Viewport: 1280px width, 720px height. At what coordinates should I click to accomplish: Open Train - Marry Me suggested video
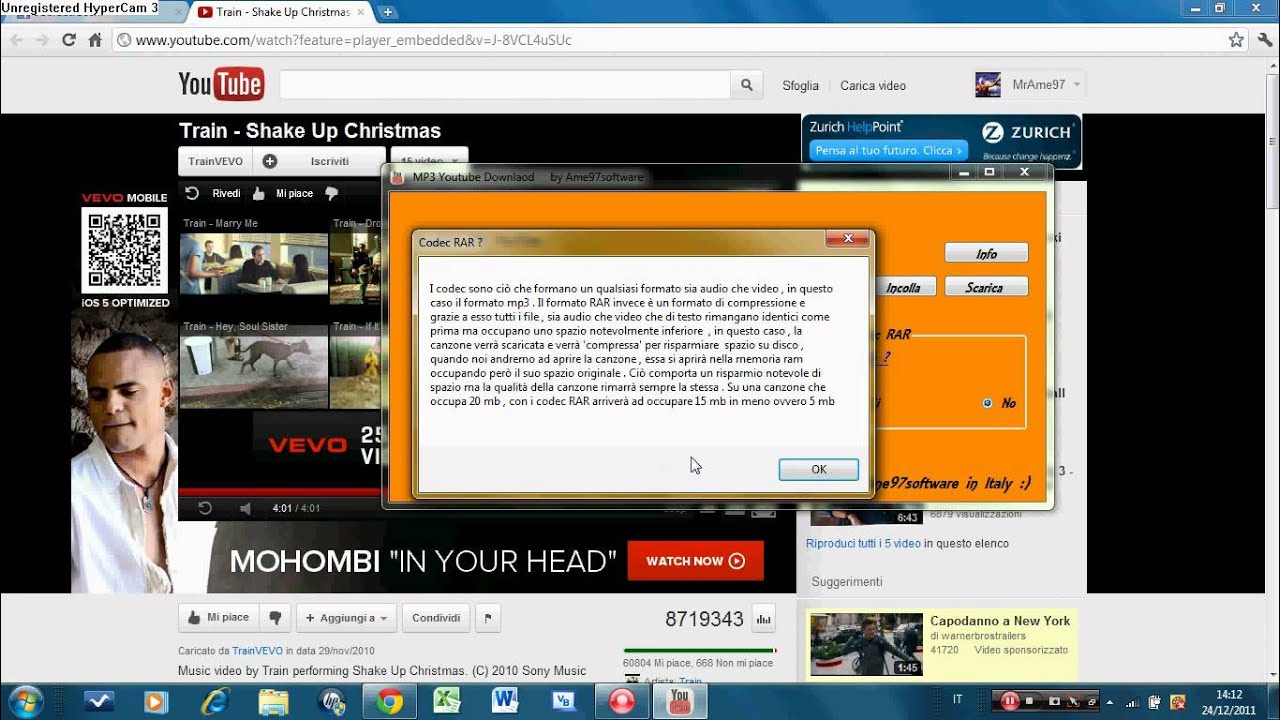coord(254,263)
